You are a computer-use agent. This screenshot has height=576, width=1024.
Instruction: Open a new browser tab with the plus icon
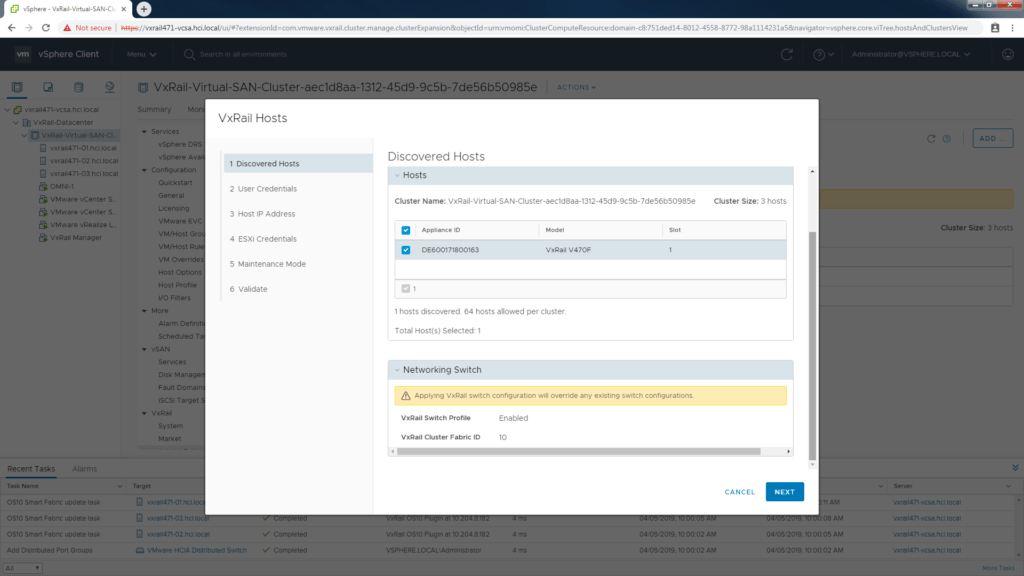144,9
